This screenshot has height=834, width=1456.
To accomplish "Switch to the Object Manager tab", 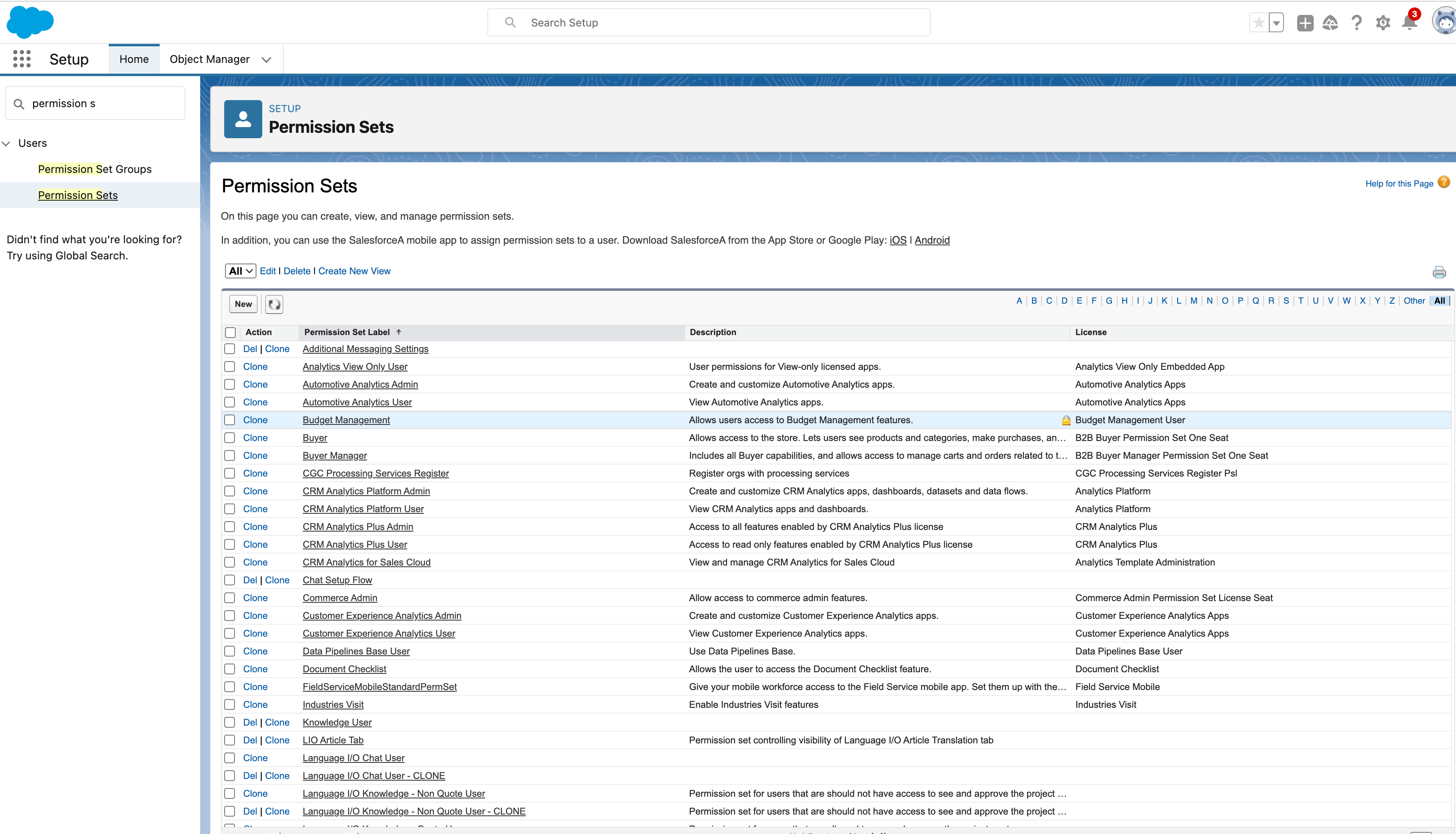I will pos(210,59).
